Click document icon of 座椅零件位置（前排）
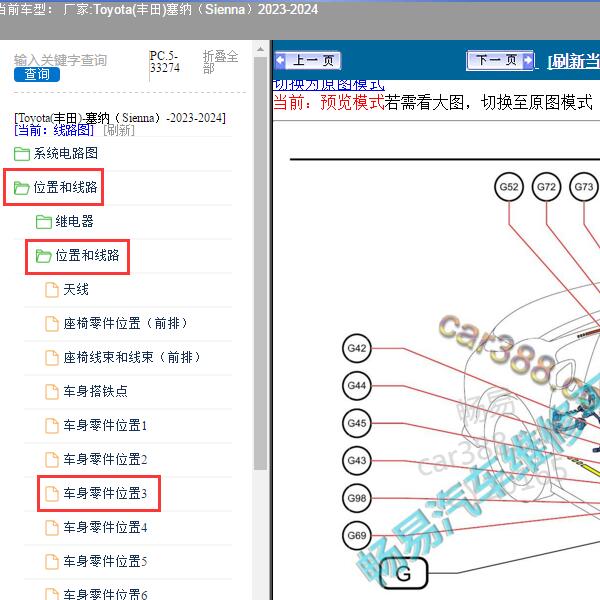The image size is (600, 600). tap(52, 324)
